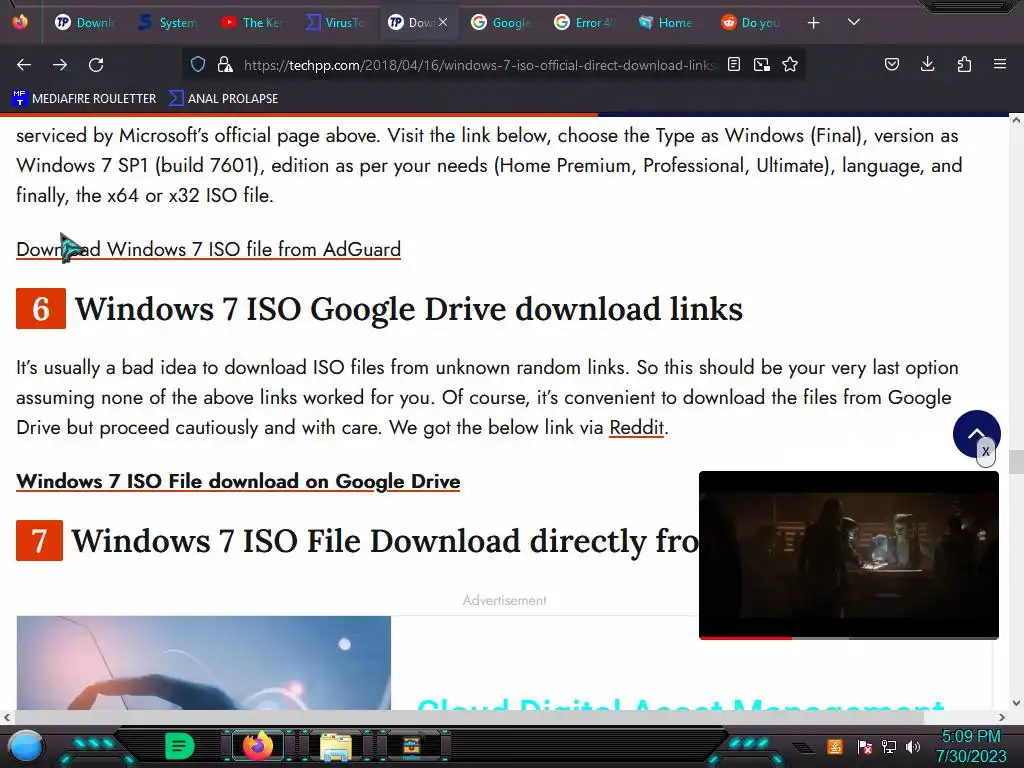Click the padlock site info icon
This screenshot has width=1024, height=768.
(x=225, y=64)
